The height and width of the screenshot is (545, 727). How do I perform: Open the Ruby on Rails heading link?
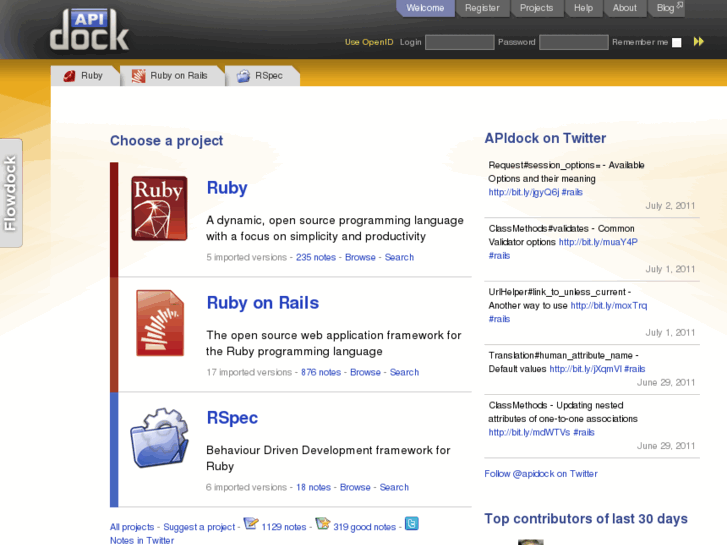click(x=263, y=303)
